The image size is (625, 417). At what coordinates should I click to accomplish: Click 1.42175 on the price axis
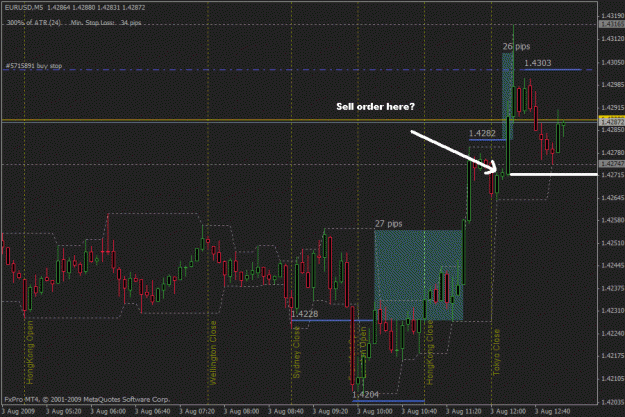tap(613, 355)
